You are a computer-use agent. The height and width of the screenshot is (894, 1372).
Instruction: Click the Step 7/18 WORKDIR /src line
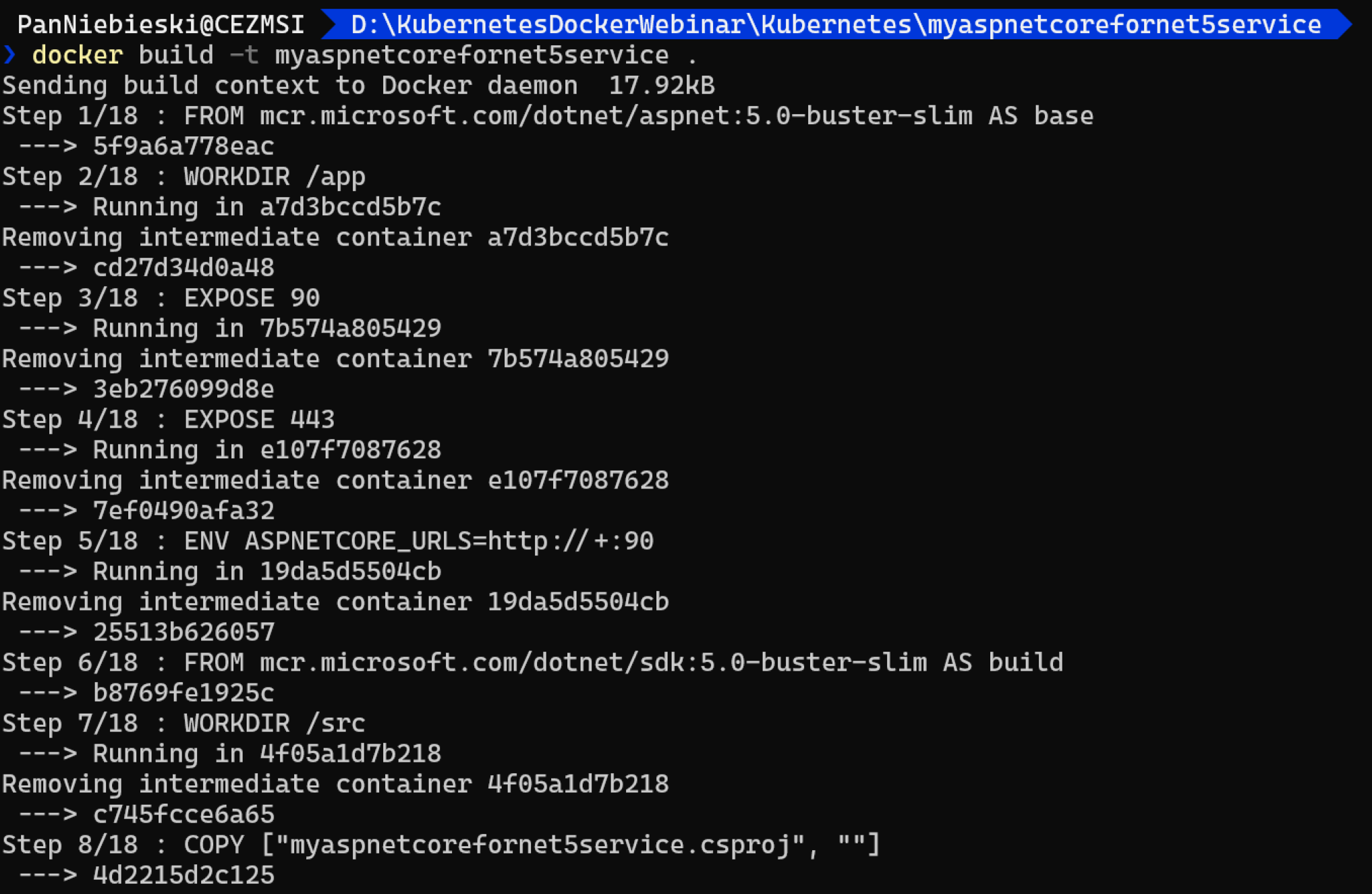tap(183, 723)
